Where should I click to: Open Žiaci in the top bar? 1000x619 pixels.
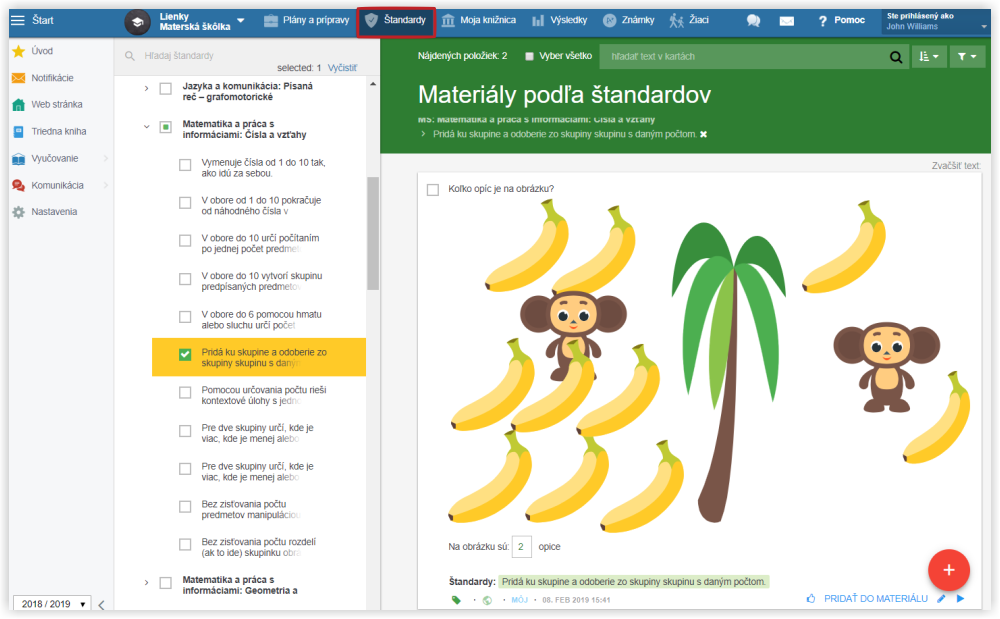coord(689,20)
